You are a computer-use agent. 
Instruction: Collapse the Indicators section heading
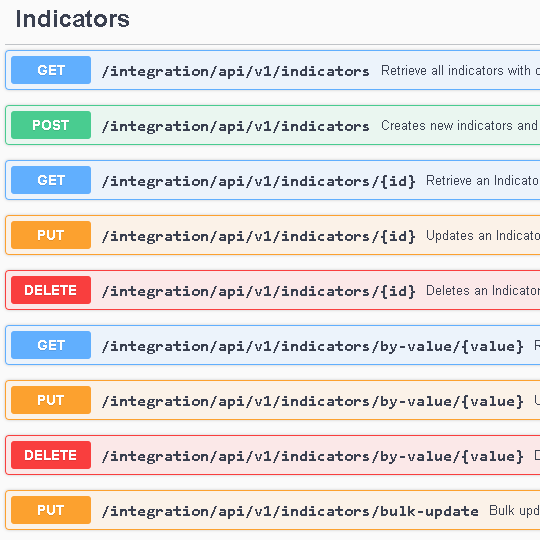[x=73, y=19]
